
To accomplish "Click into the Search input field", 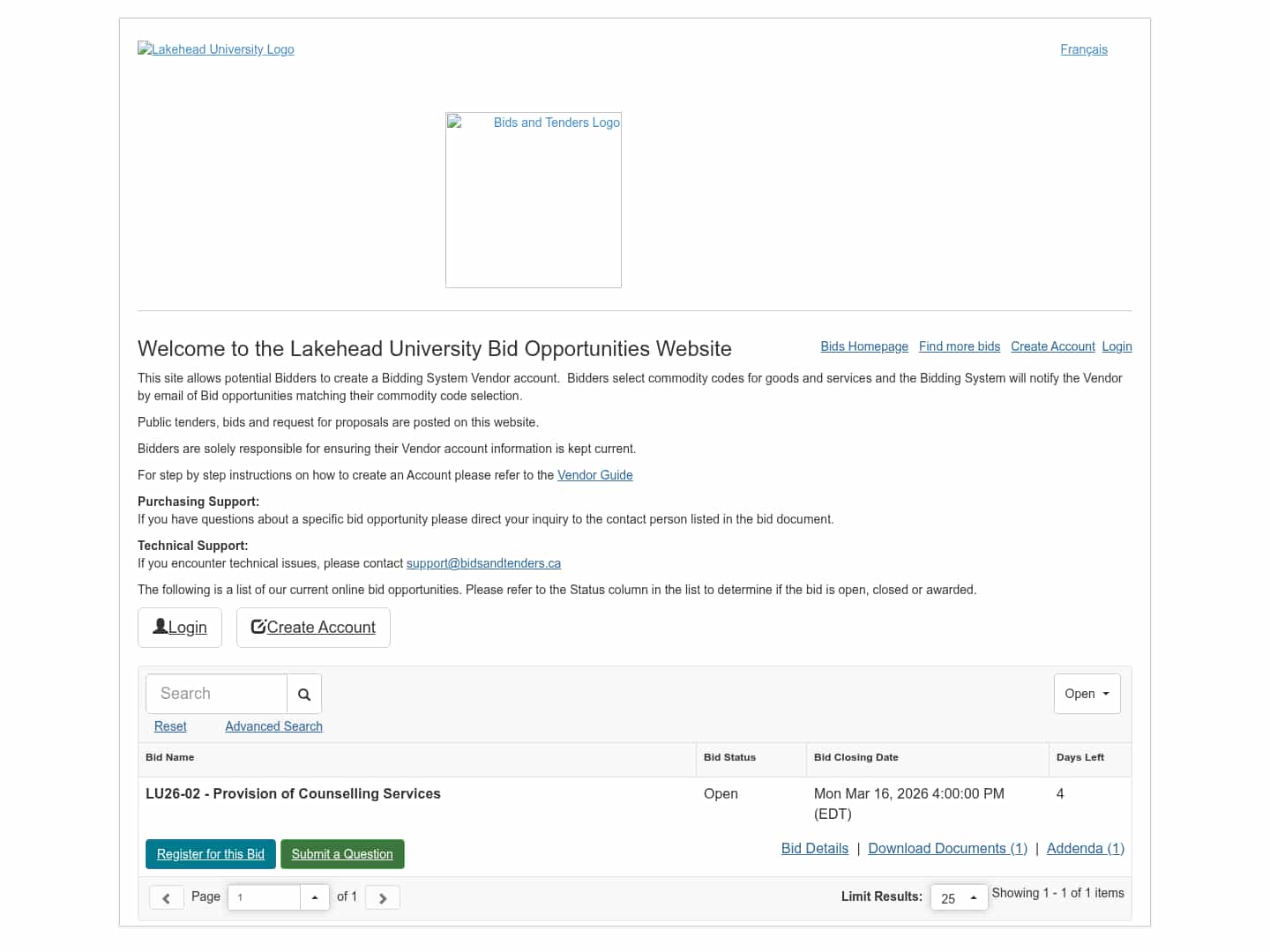I will point(217,694).
